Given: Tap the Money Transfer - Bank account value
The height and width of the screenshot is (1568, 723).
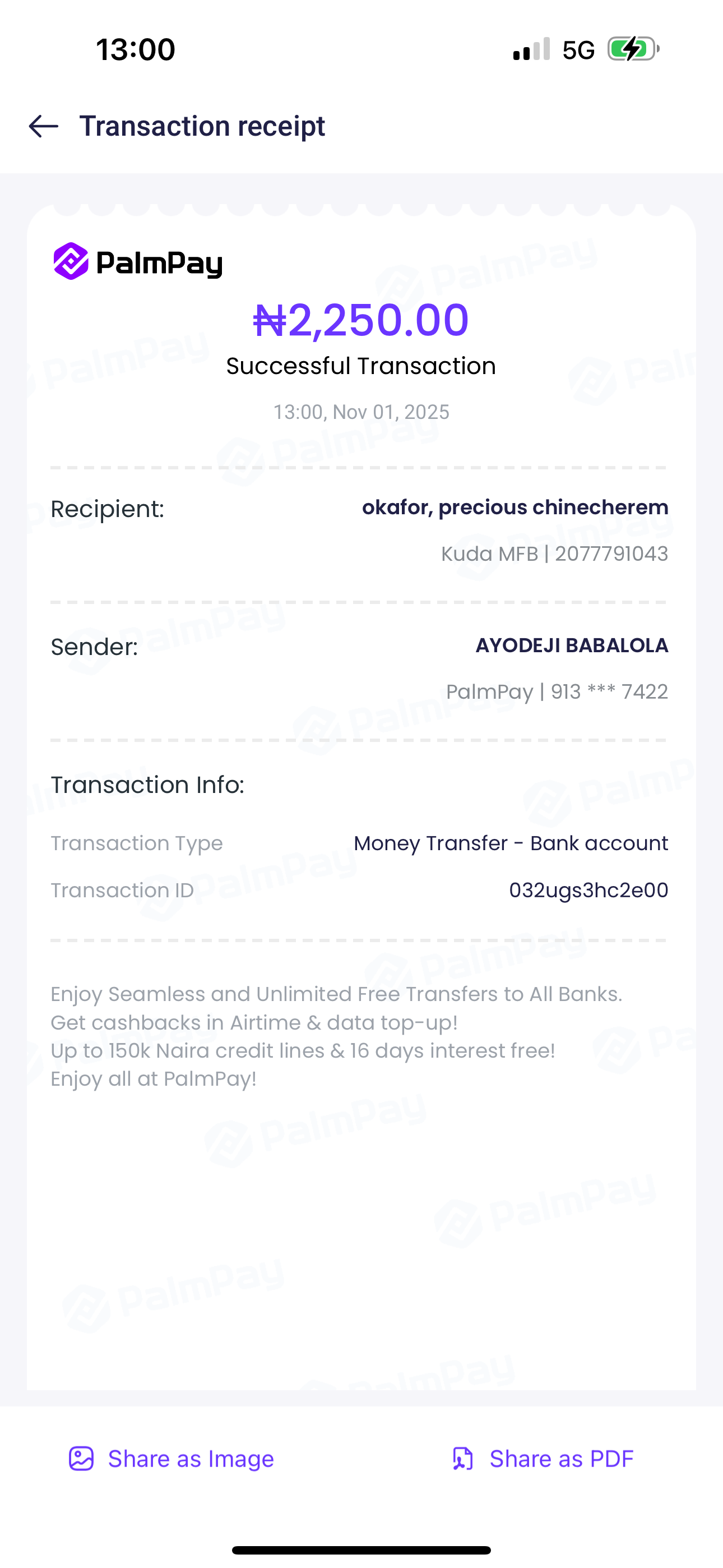Looking at the screenshot, I should pos(511,843).
